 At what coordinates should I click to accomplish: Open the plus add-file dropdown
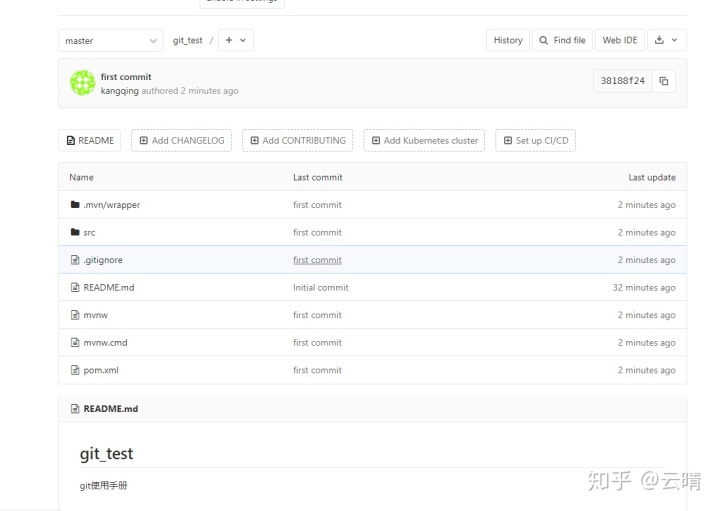(236, 40)
